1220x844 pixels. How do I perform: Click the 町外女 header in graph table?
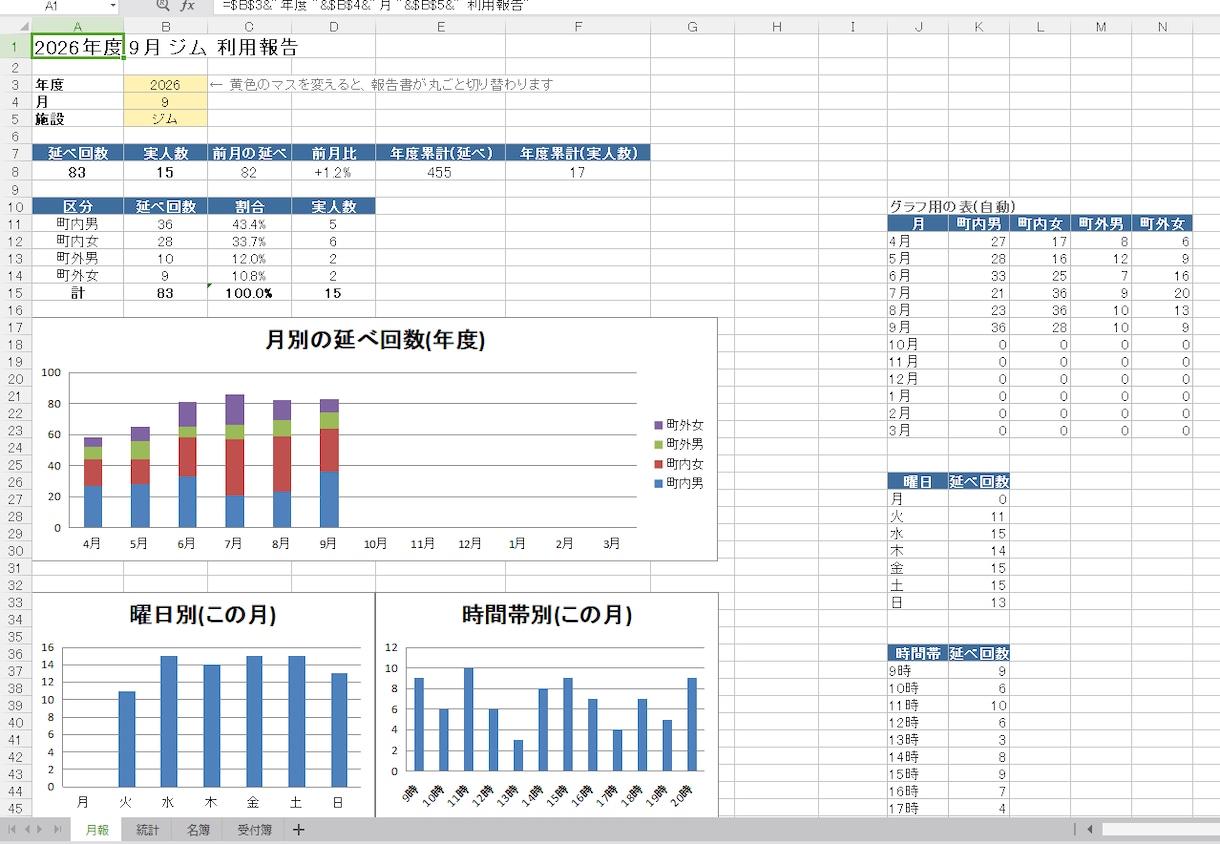pyautogui.click(x=1162, y=224)
